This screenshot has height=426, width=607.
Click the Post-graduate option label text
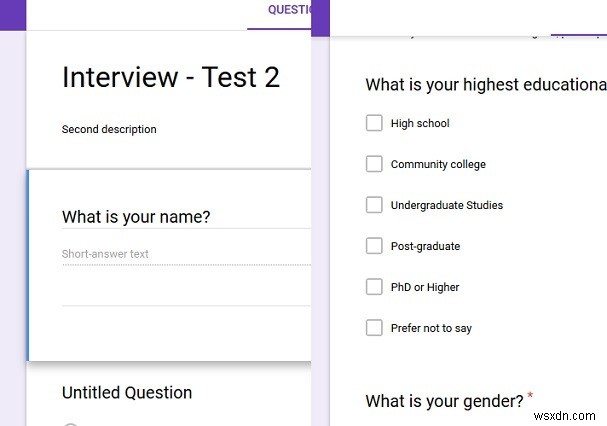pyautogui.click(x=425, y=247)
